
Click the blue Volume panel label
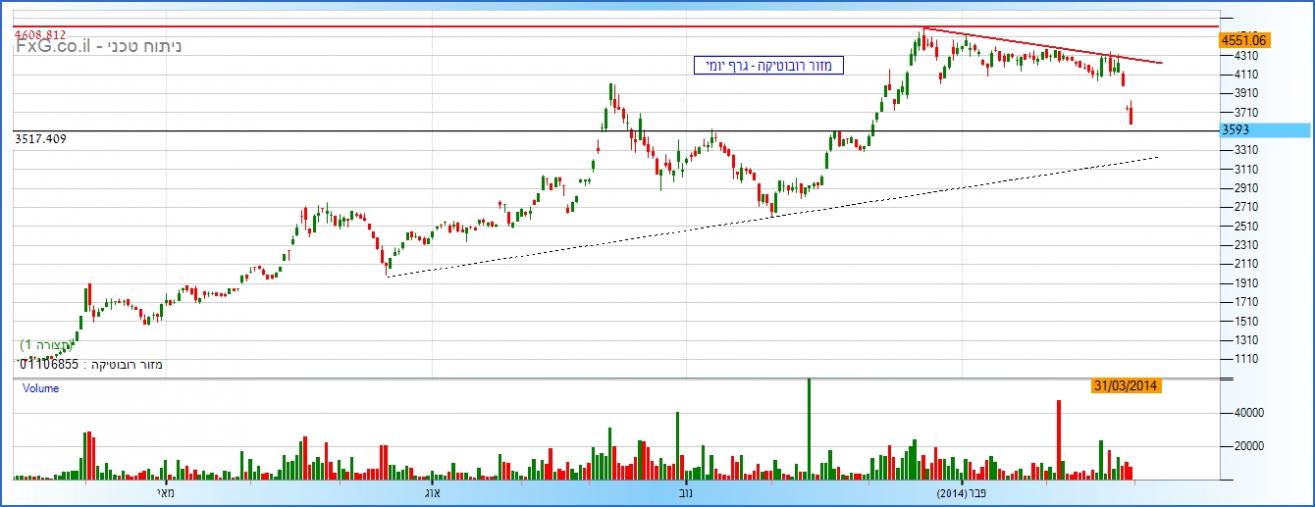coord(40,388)
